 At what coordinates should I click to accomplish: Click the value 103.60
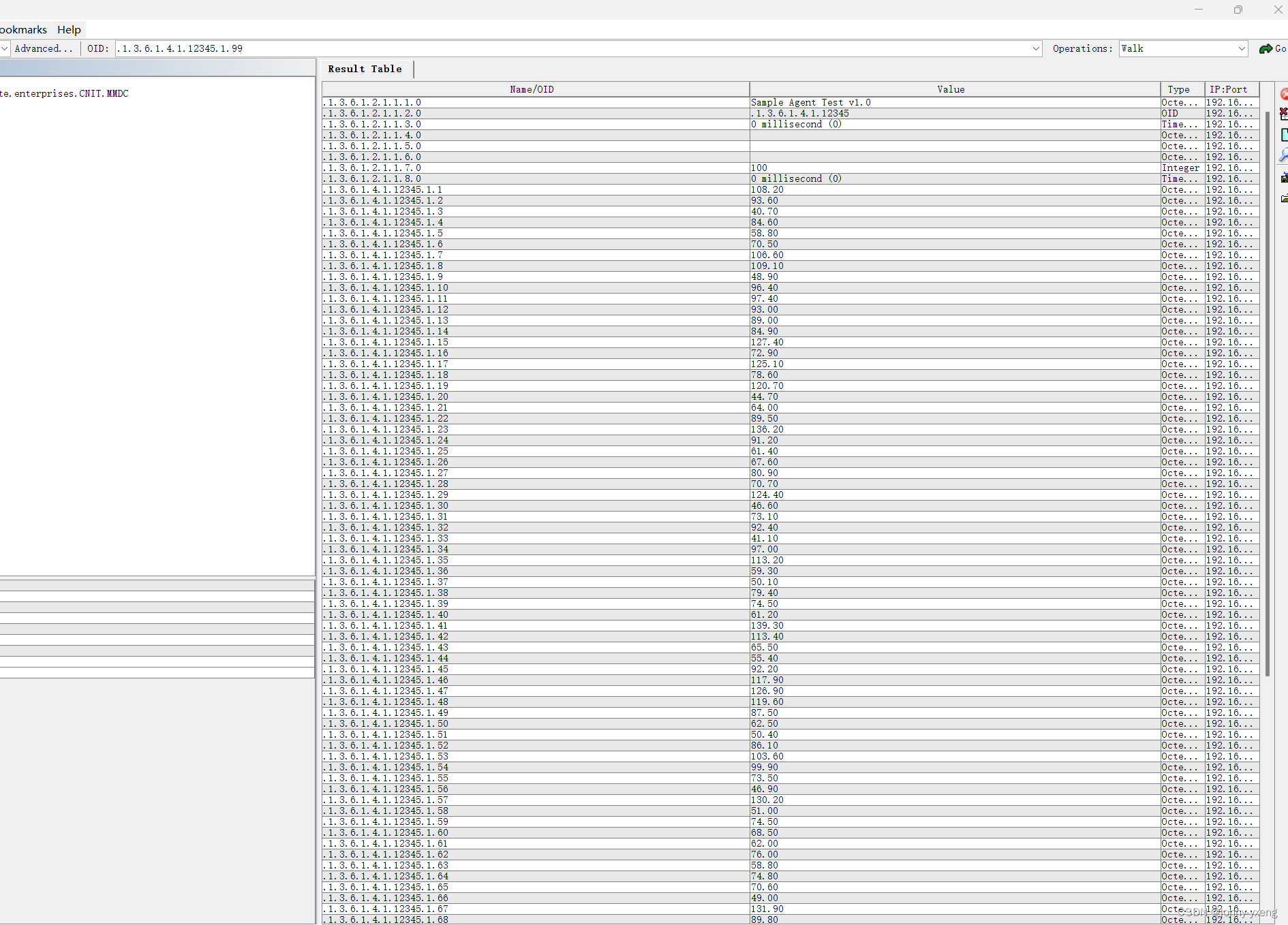pyautogui.click(x=767, y=756)
